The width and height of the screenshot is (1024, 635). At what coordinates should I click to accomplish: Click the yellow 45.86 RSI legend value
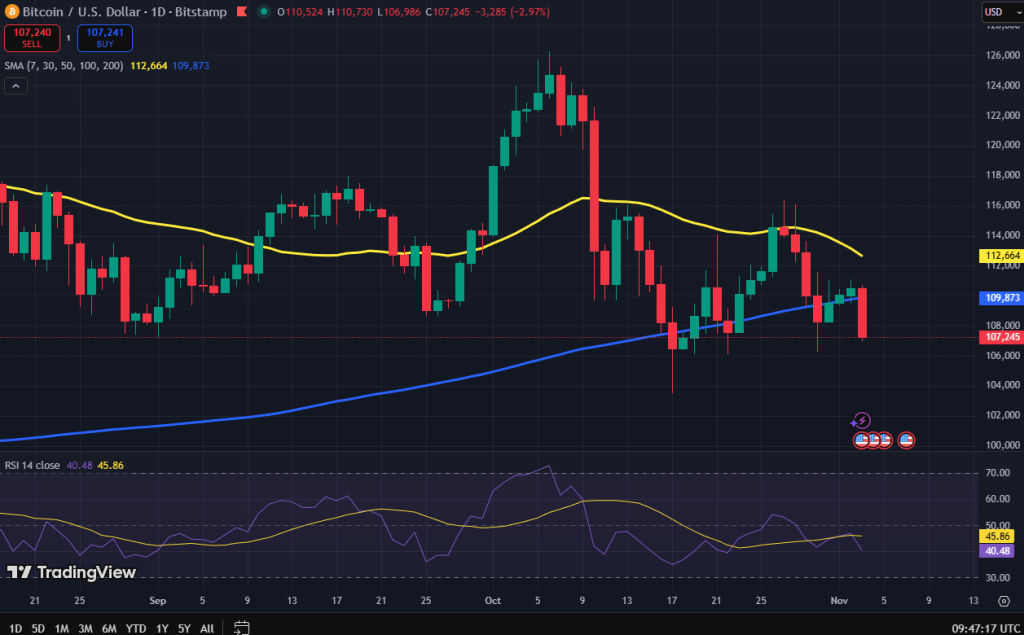click(x=110, y=465)
